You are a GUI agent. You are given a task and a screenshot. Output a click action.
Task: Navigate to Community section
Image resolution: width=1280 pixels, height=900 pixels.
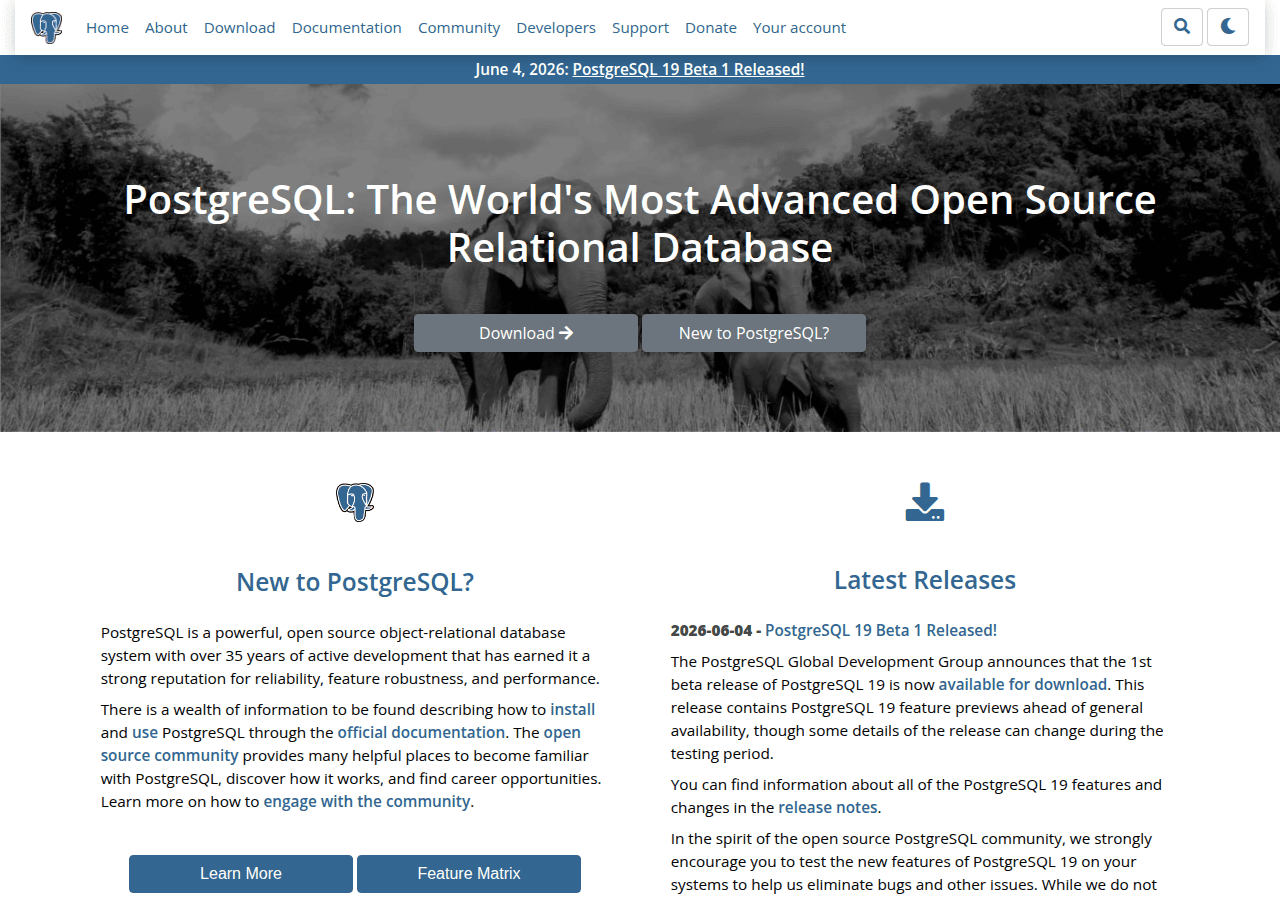click(459, 28)
